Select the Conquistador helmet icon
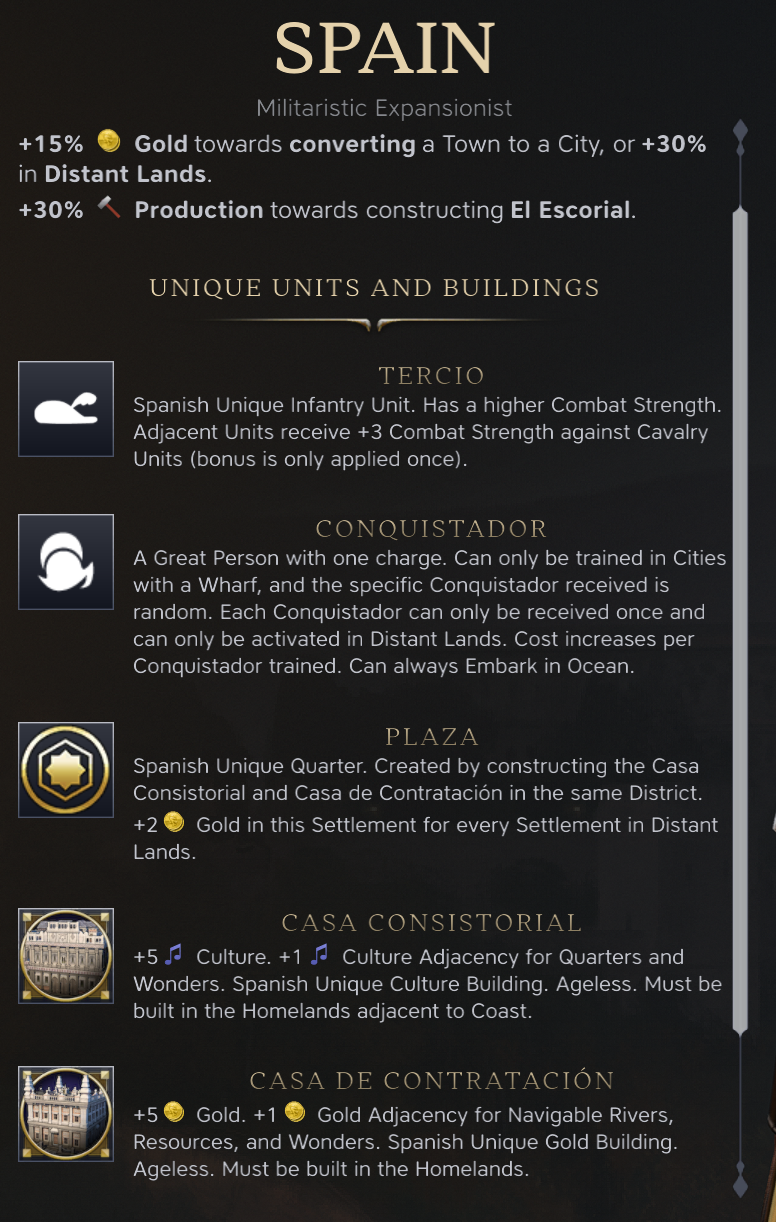Image resolution: width=776 pixels, height=1222 pixels. [x=66, y=562]
